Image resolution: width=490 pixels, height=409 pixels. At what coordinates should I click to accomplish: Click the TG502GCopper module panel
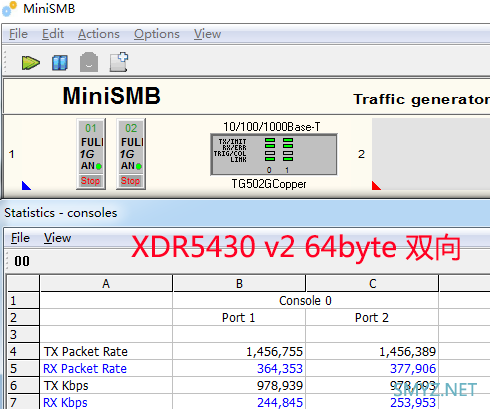pos(274,154)
